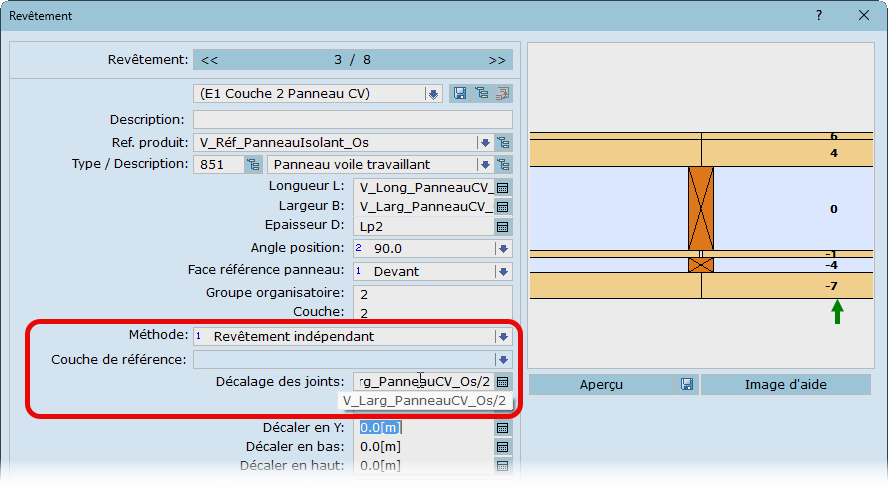Screen dimensions: 888x489
Task: Open calculator for Largeur B
Action: point(503,207)
